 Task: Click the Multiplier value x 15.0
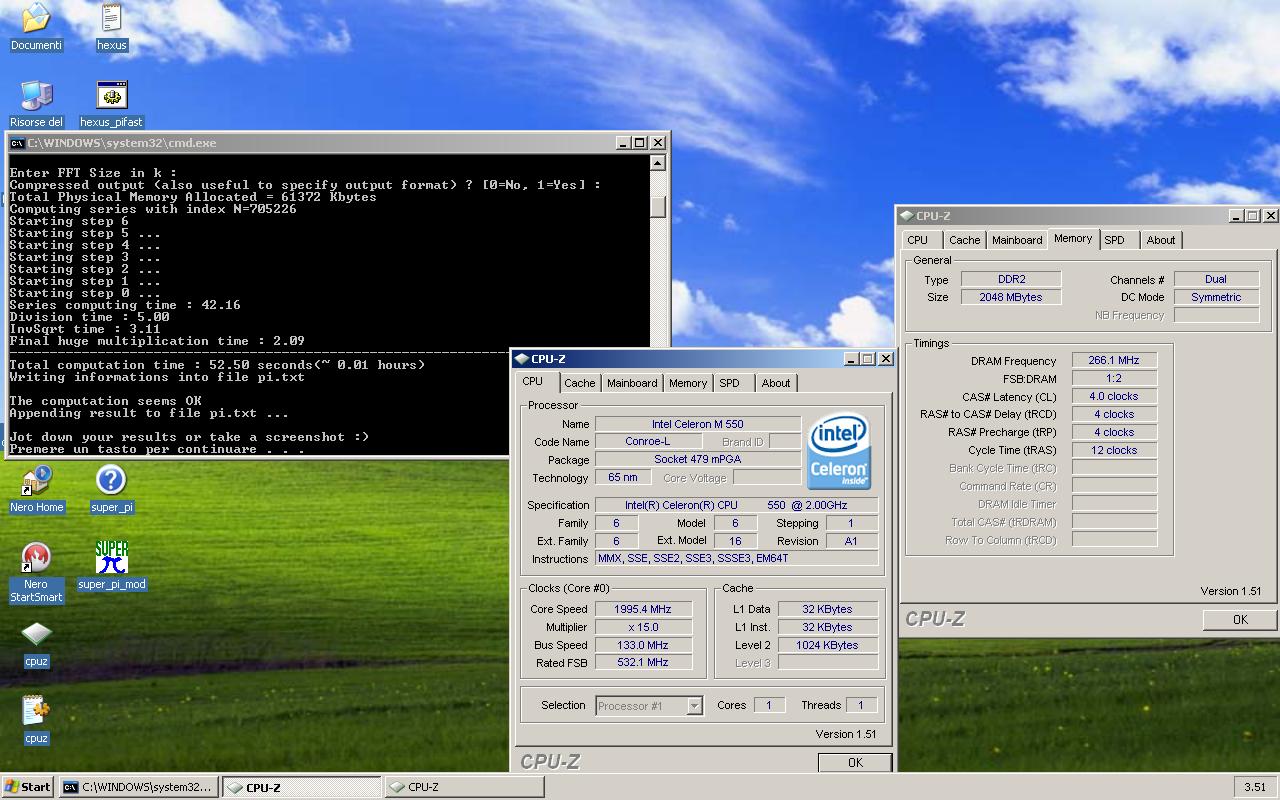[x=643, y=627]
